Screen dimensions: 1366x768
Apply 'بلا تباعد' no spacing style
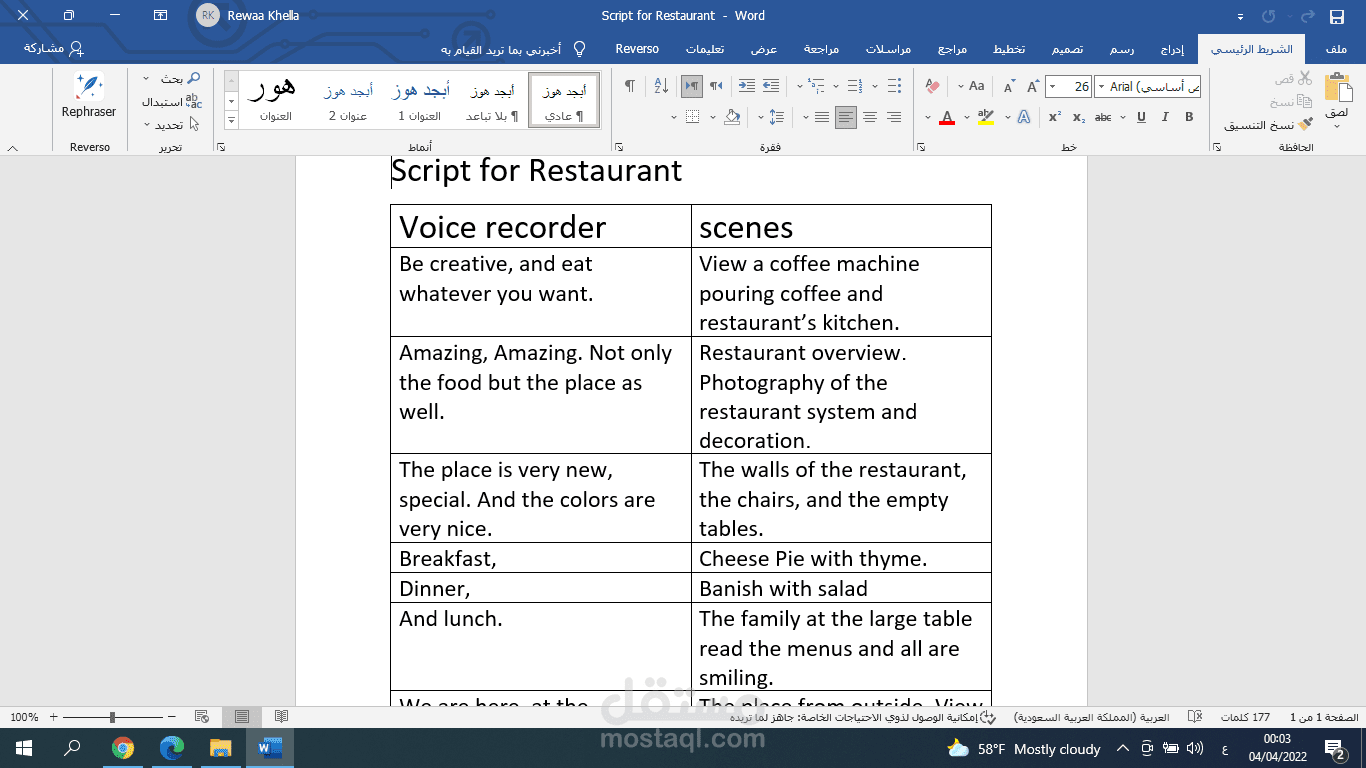492,99
